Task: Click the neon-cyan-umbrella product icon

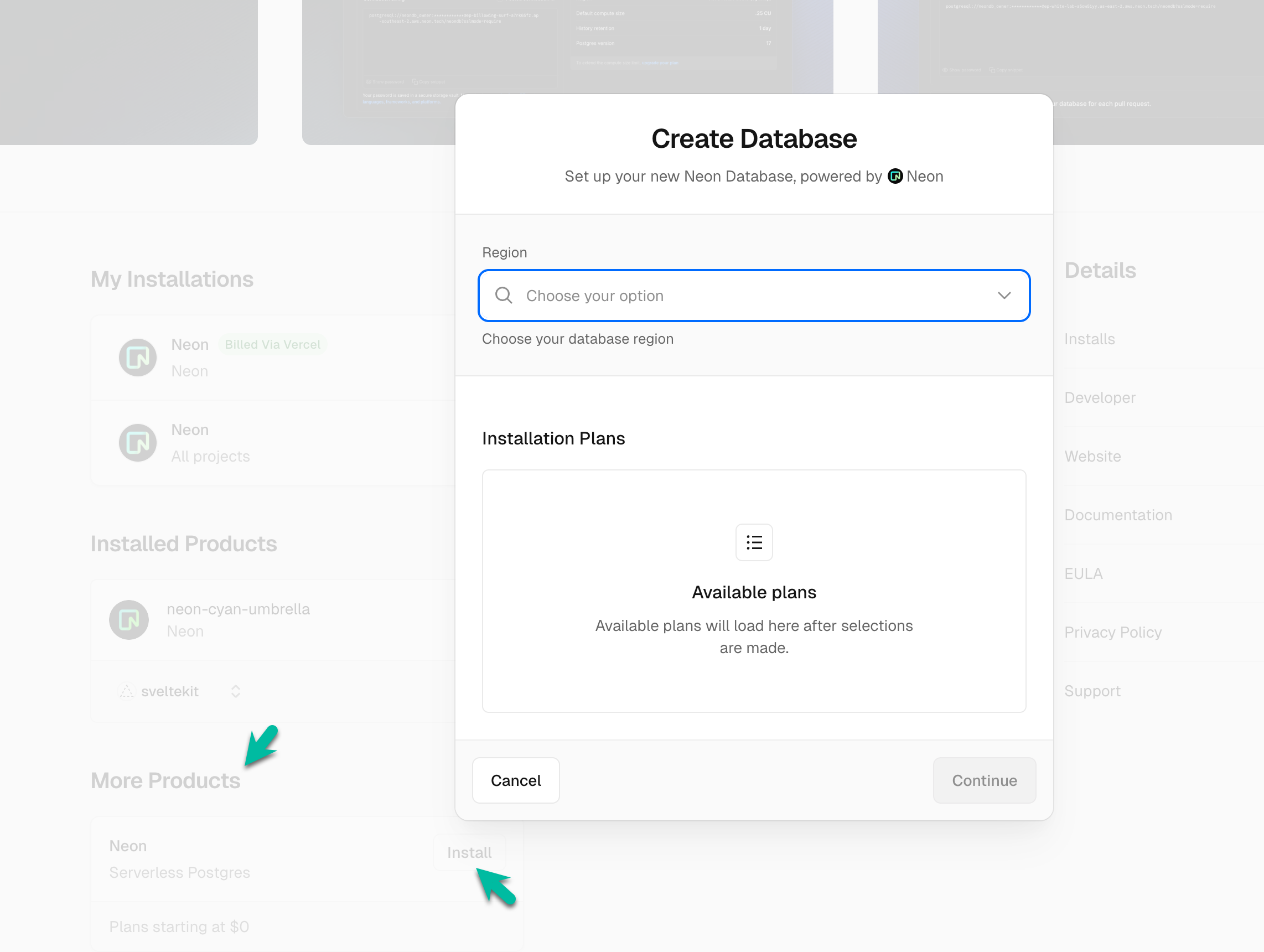Action: [129, 619]
